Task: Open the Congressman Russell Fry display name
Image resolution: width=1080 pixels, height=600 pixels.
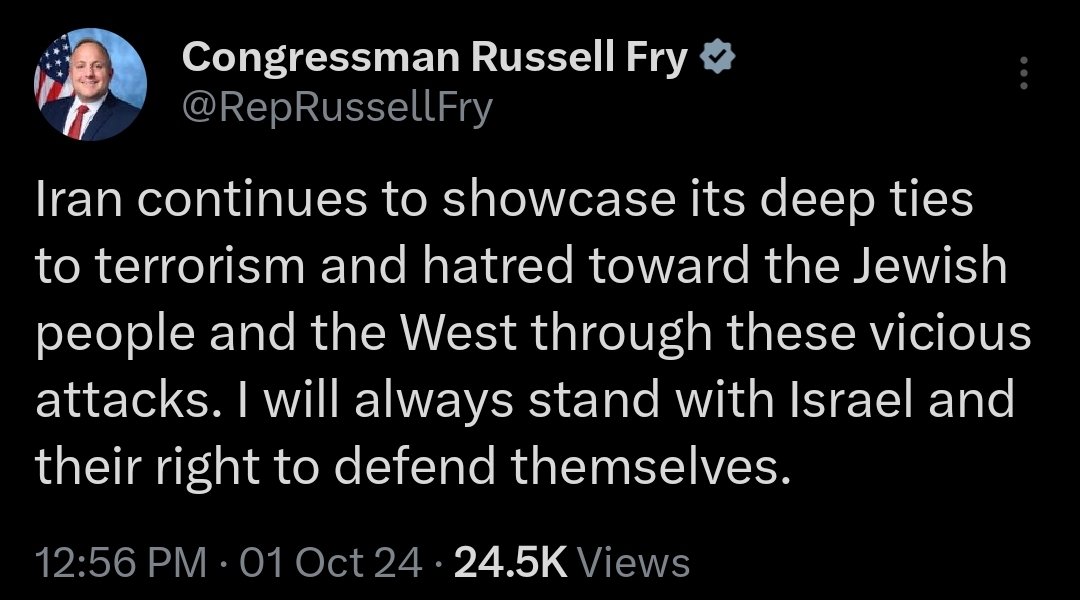Action: 435,60
